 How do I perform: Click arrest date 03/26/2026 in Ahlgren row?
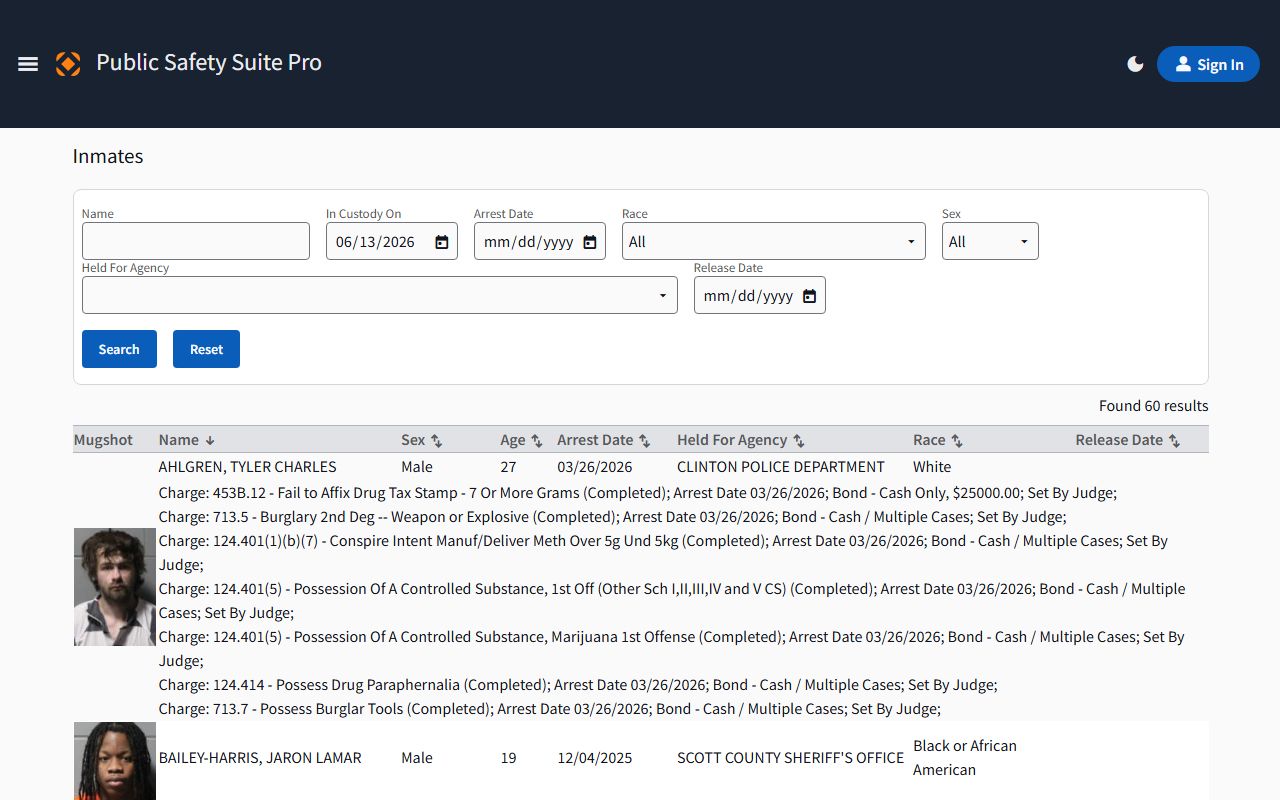point(595,467)
